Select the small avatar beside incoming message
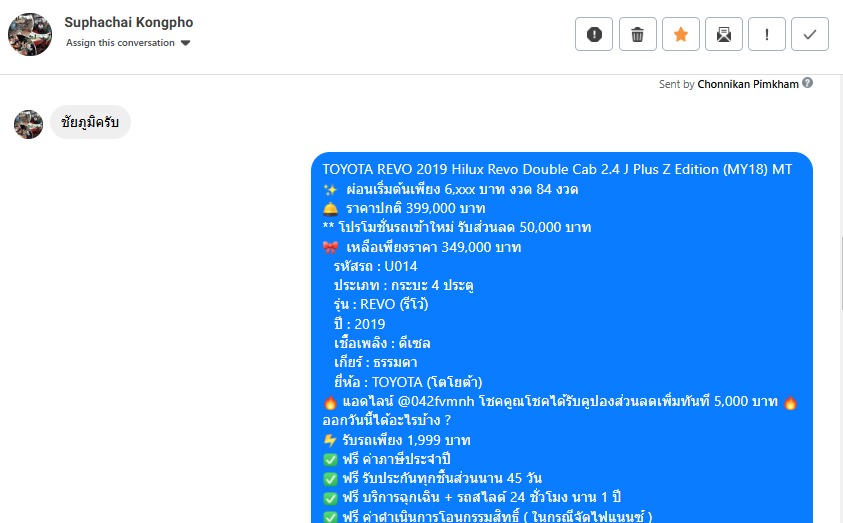This screenshot has height=523, width=843. (28, 124)
